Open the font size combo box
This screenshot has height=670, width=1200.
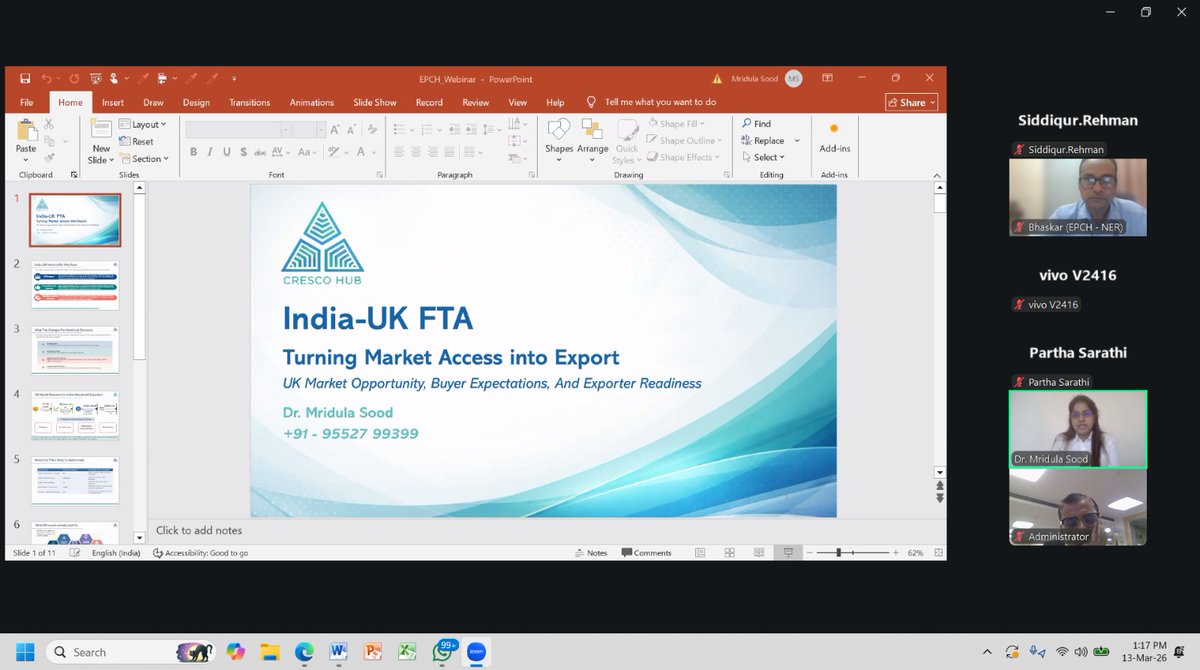click(308, 129)
